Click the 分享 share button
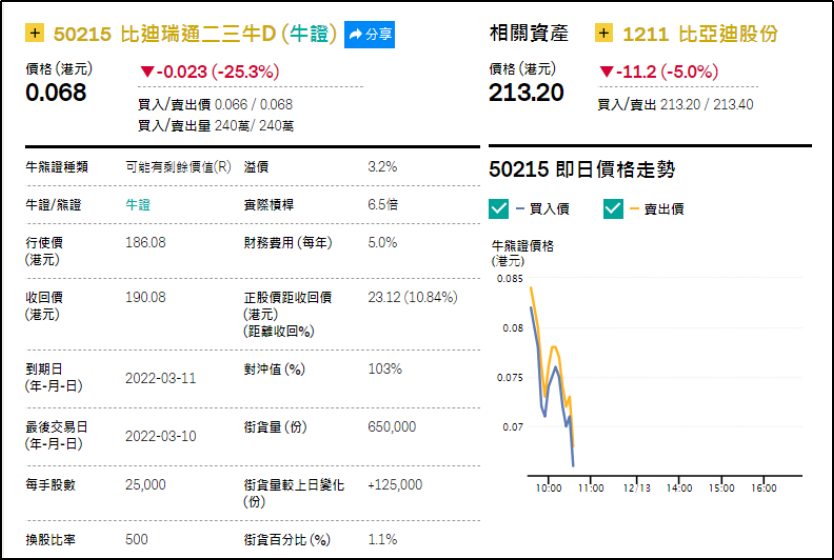This screenshot has width=834, height=560. 369,35
